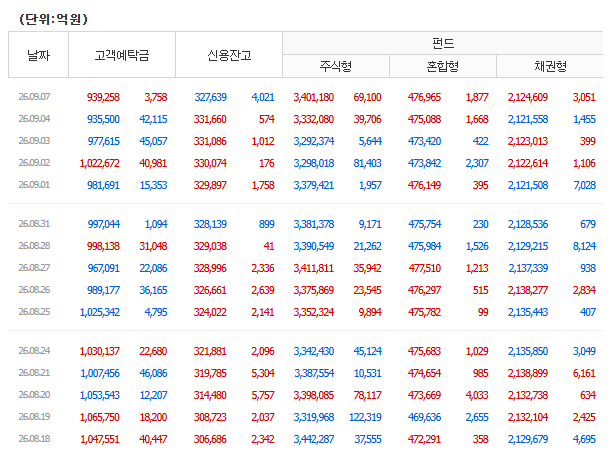Click the 주식형 sub-column header
This screenshot has height=452, width=612.
click(336, 66)
